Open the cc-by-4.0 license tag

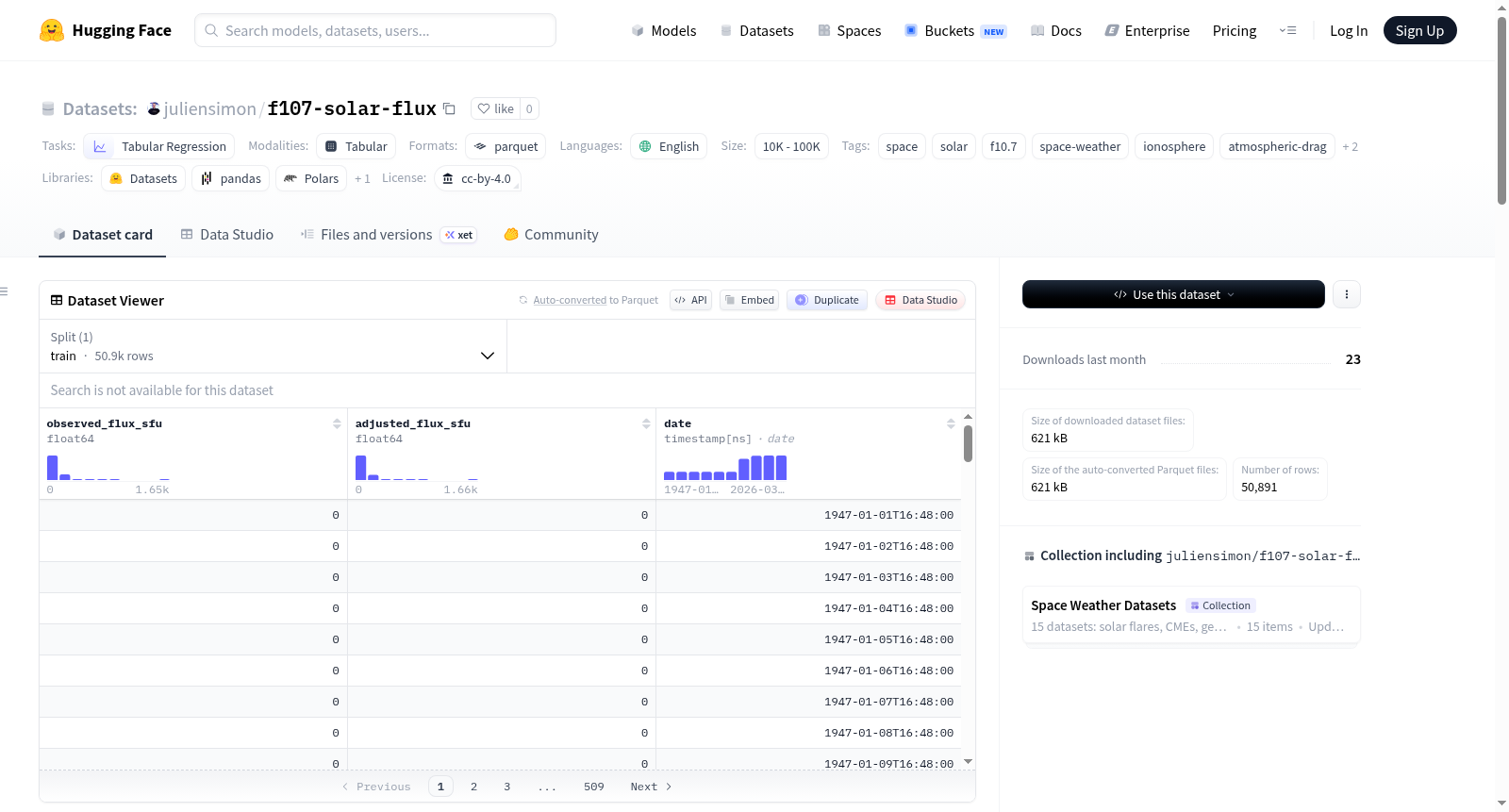point(477,178)
